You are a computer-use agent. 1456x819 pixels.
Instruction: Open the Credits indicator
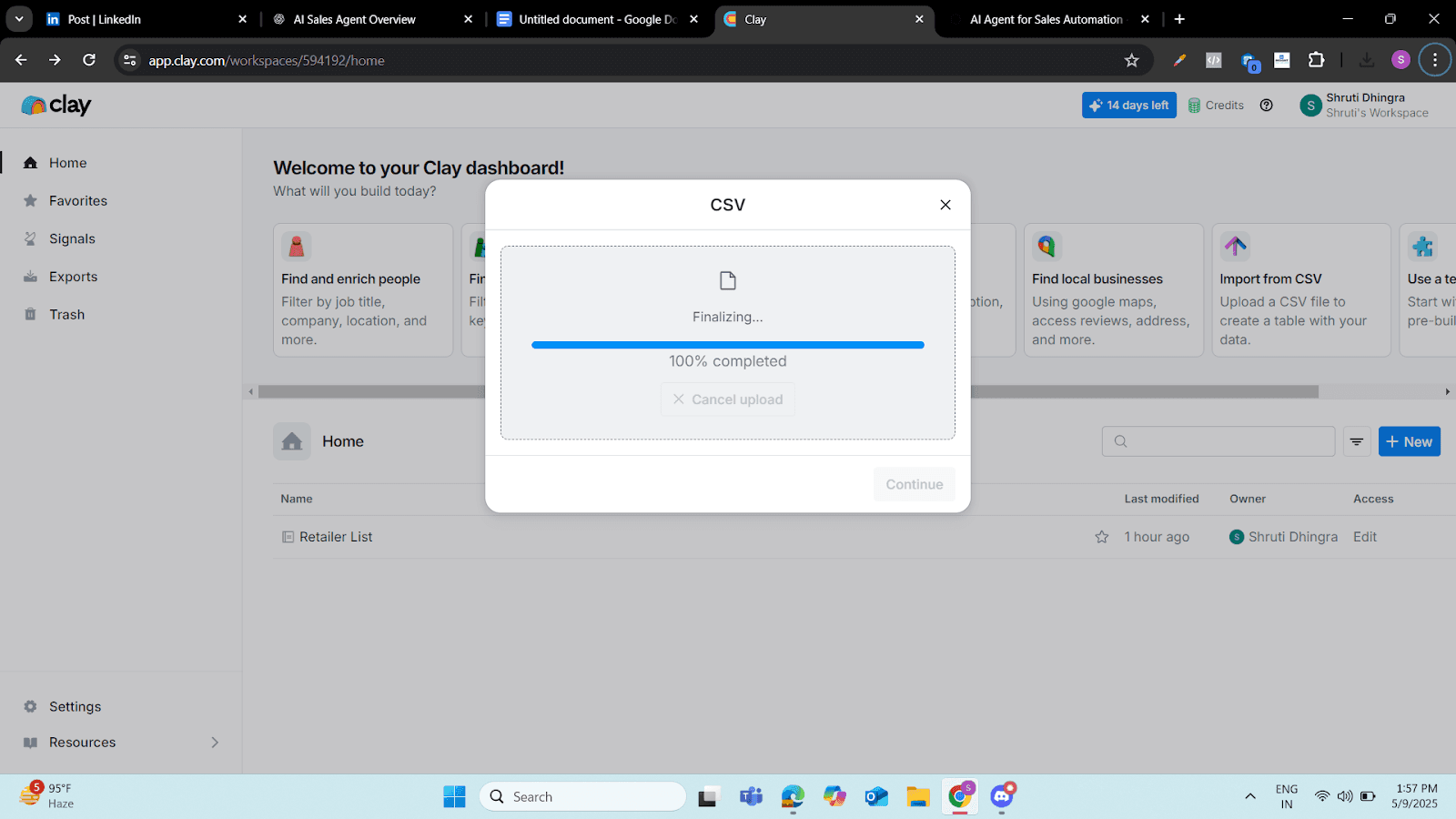1216,106
